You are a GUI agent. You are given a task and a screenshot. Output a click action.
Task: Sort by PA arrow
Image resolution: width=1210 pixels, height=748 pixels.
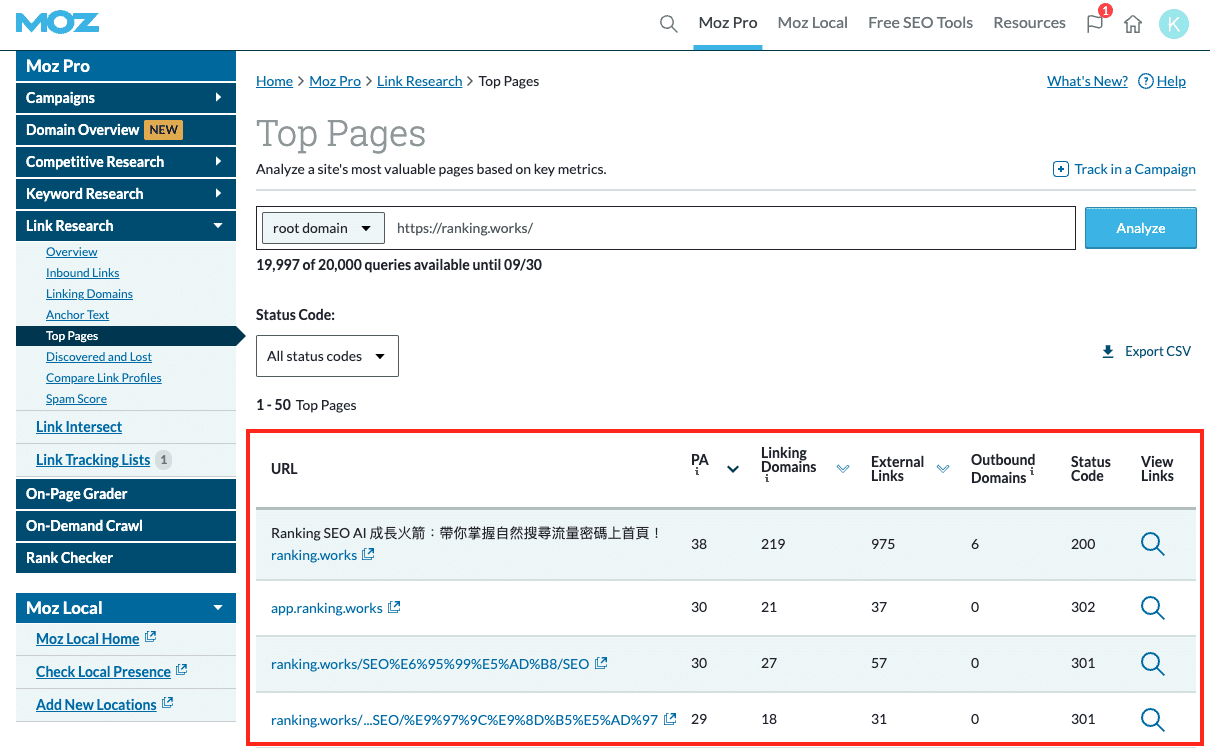733,469
